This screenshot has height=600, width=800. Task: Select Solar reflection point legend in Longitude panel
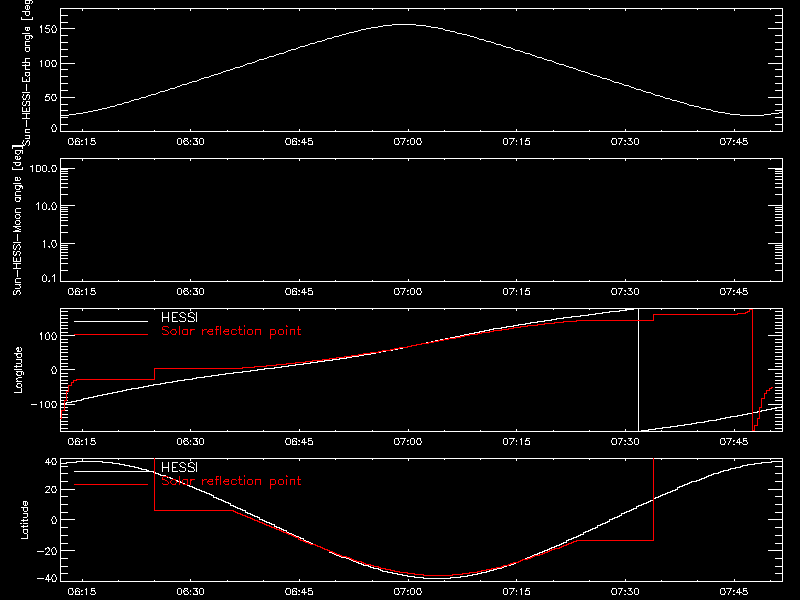pos(231,331)
